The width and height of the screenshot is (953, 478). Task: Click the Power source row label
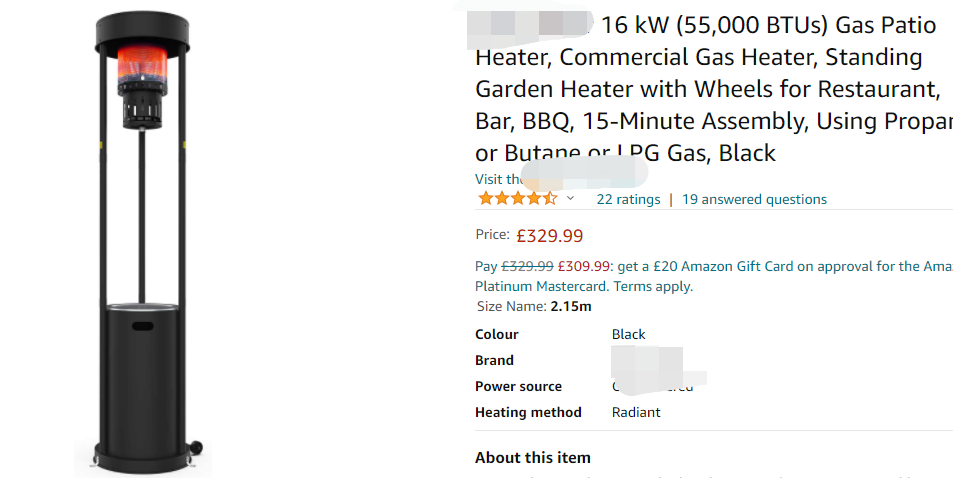518,386
